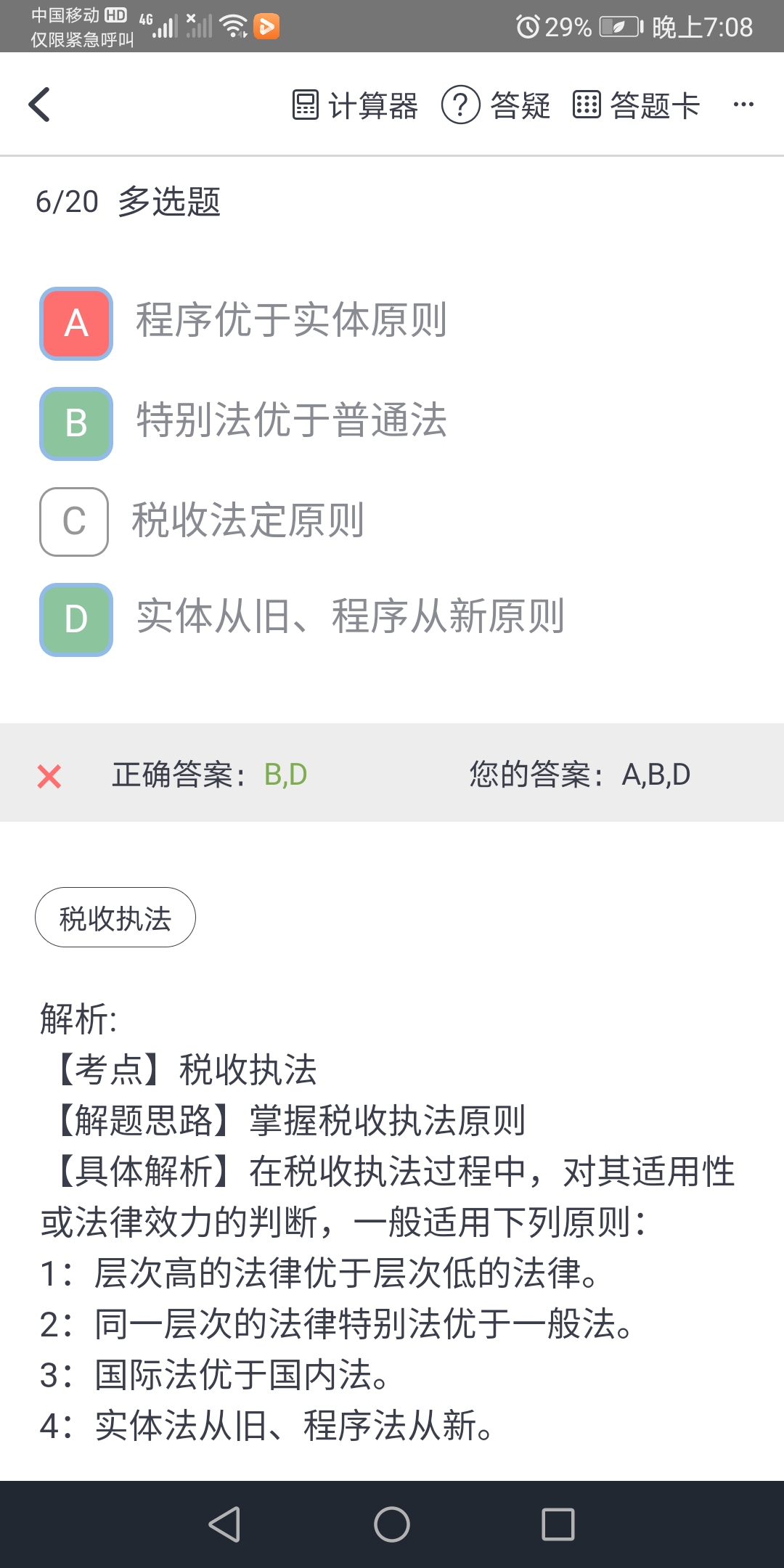The height and width of the screenshot is (1568, 784).
Task: Tap option text 税收法定原则
Action: [x=248, y=520]
